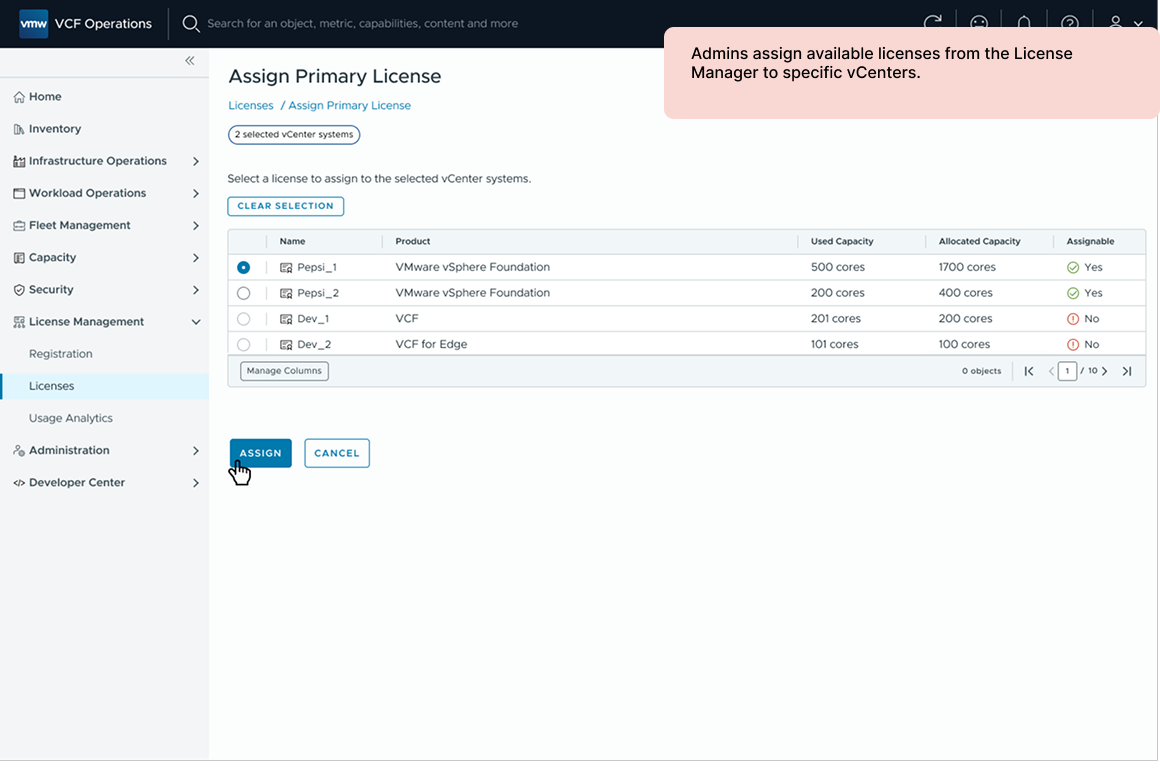The height and width of the screenshot is (769, 1160).
Task: Click the Capacity icon
Action: (19, 258)
